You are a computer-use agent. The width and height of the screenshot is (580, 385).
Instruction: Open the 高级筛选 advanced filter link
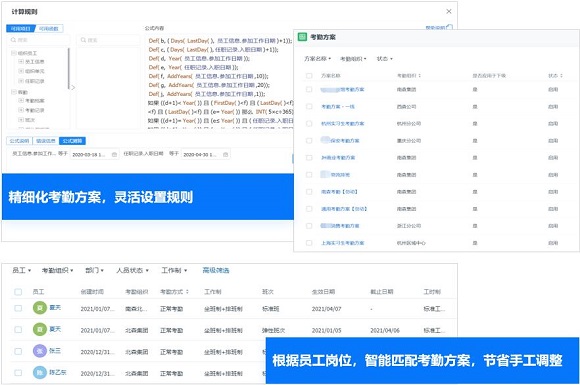216,270
